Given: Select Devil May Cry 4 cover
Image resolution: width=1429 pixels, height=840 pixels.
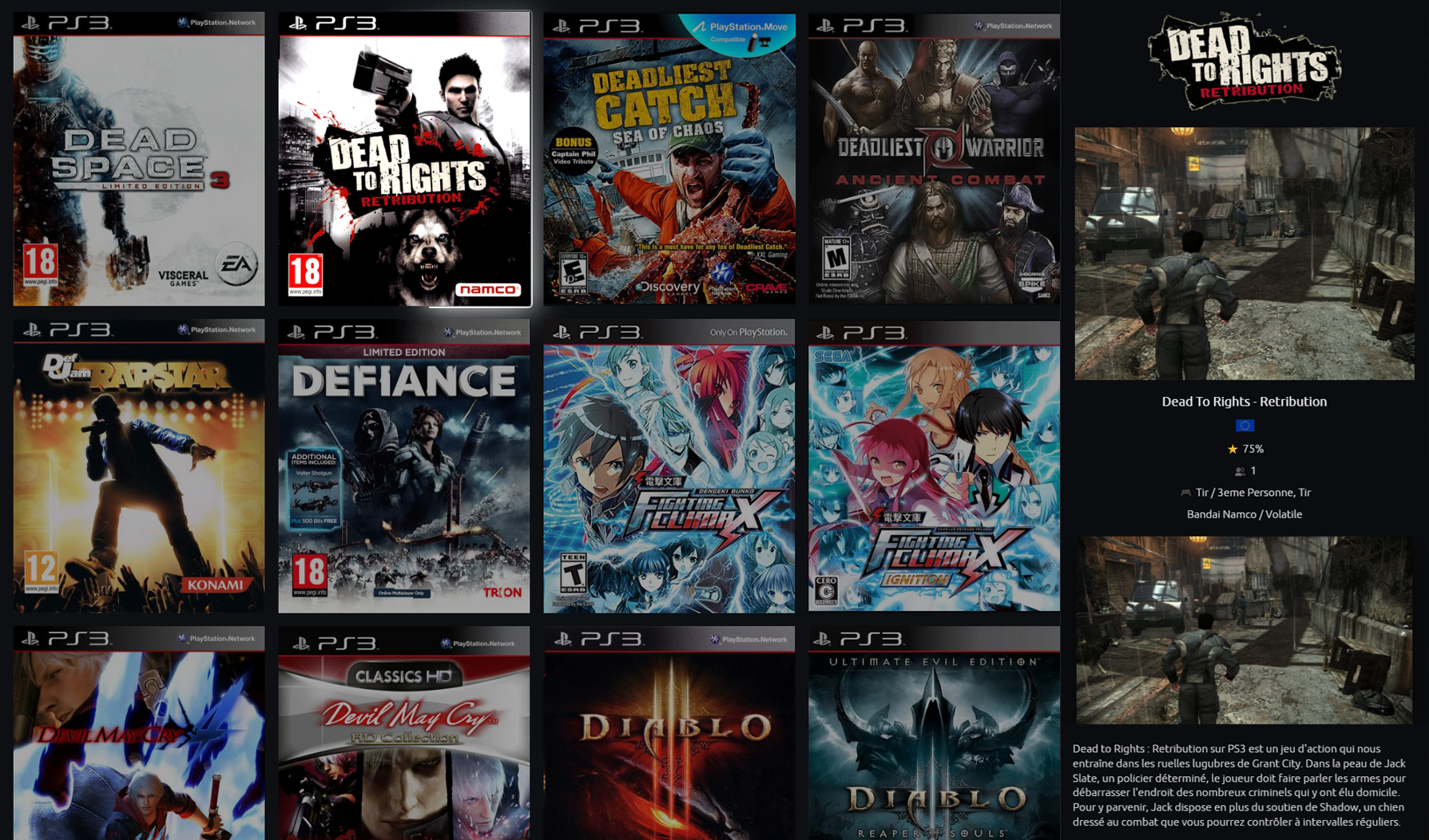Looking at the screenshot, I should [139, 733].
